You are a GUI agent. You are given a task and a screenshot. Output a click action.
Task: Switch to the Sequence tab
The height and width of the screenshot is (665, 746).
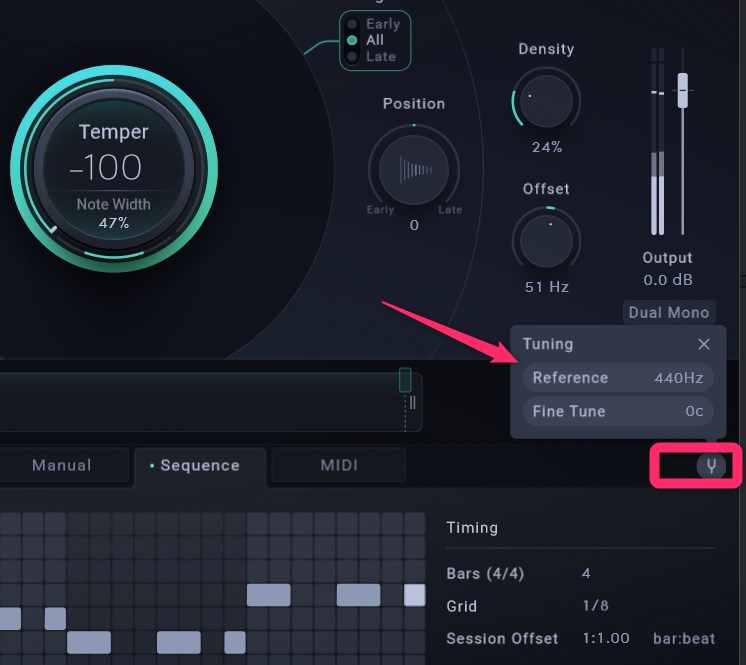(x=200, y=466)
